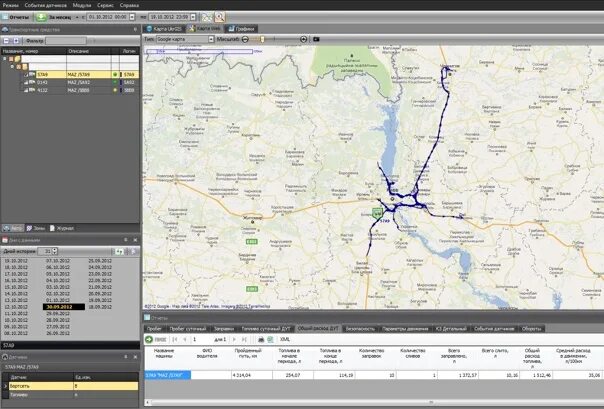The image size is (604, 409).
Task: Select the MAZ /5749 description cell
Action: point(89,74)
